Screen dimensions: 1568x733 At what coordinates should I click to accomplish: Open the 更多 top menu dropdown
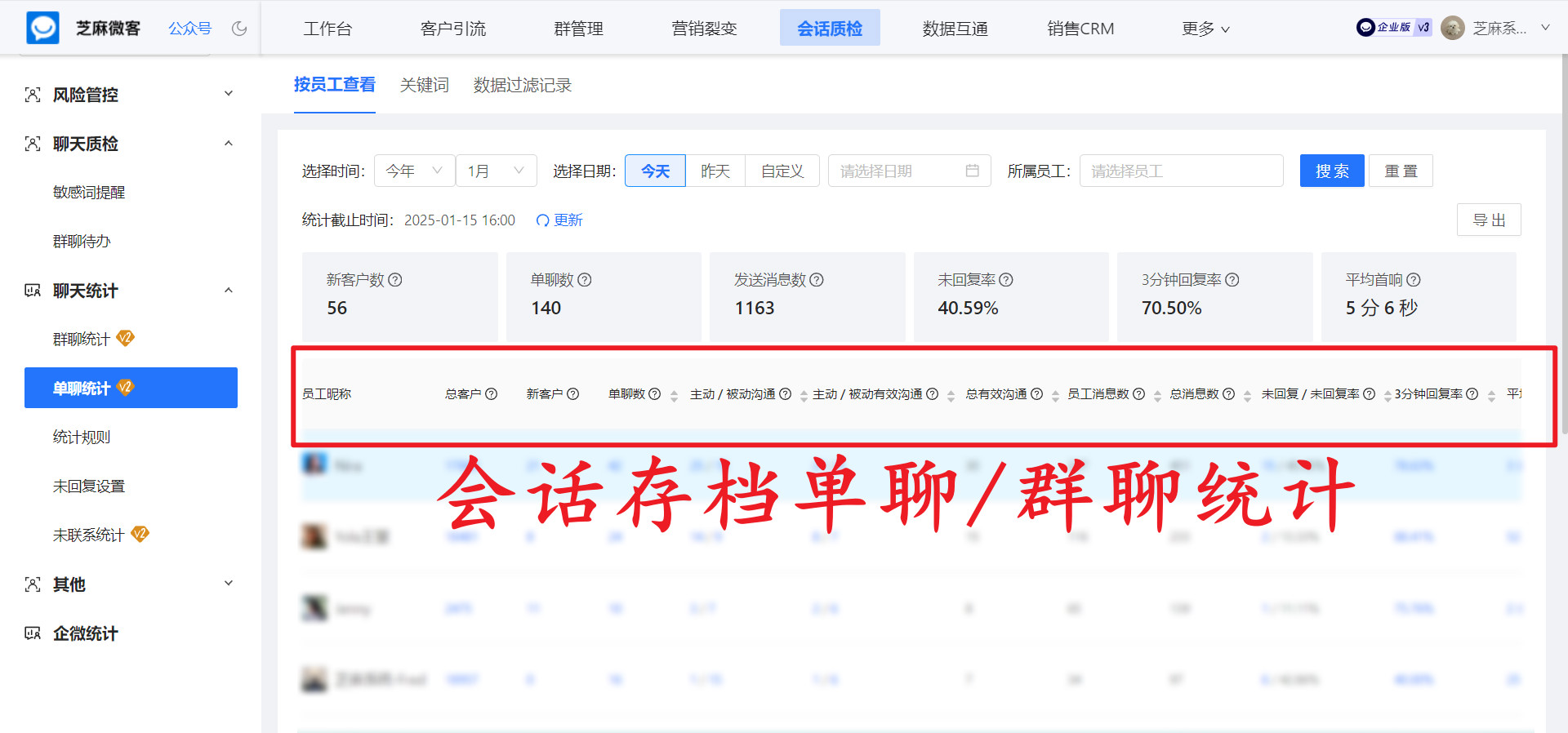pyautogui.click(x=1205, y=29)
